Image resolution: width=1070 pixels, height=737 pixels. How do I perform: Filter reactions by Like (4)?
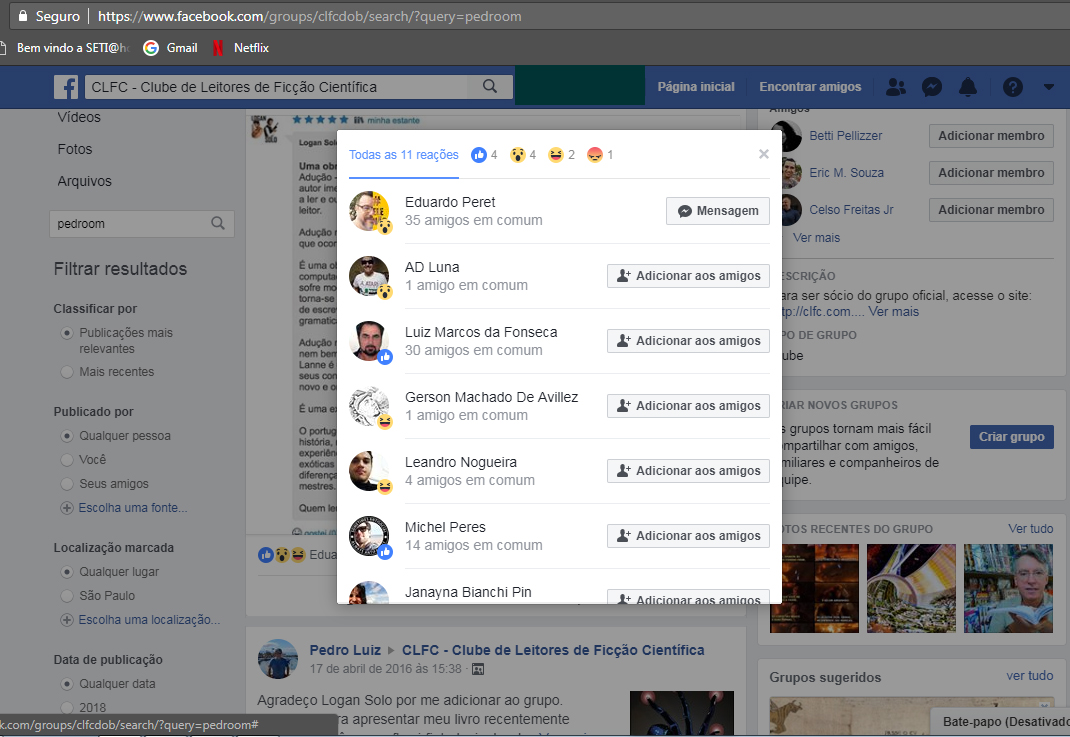[485, 155]
